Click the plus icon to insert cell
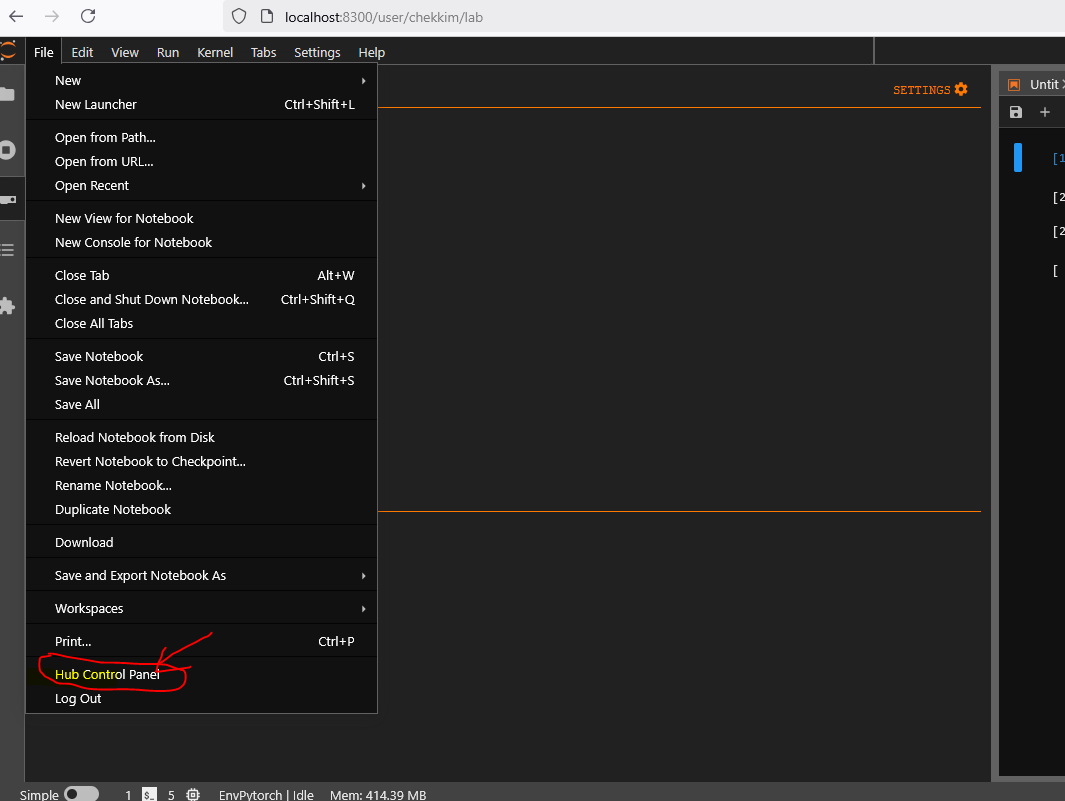The width and height of the screenshot is (1065, 801). click(1045, 112)
